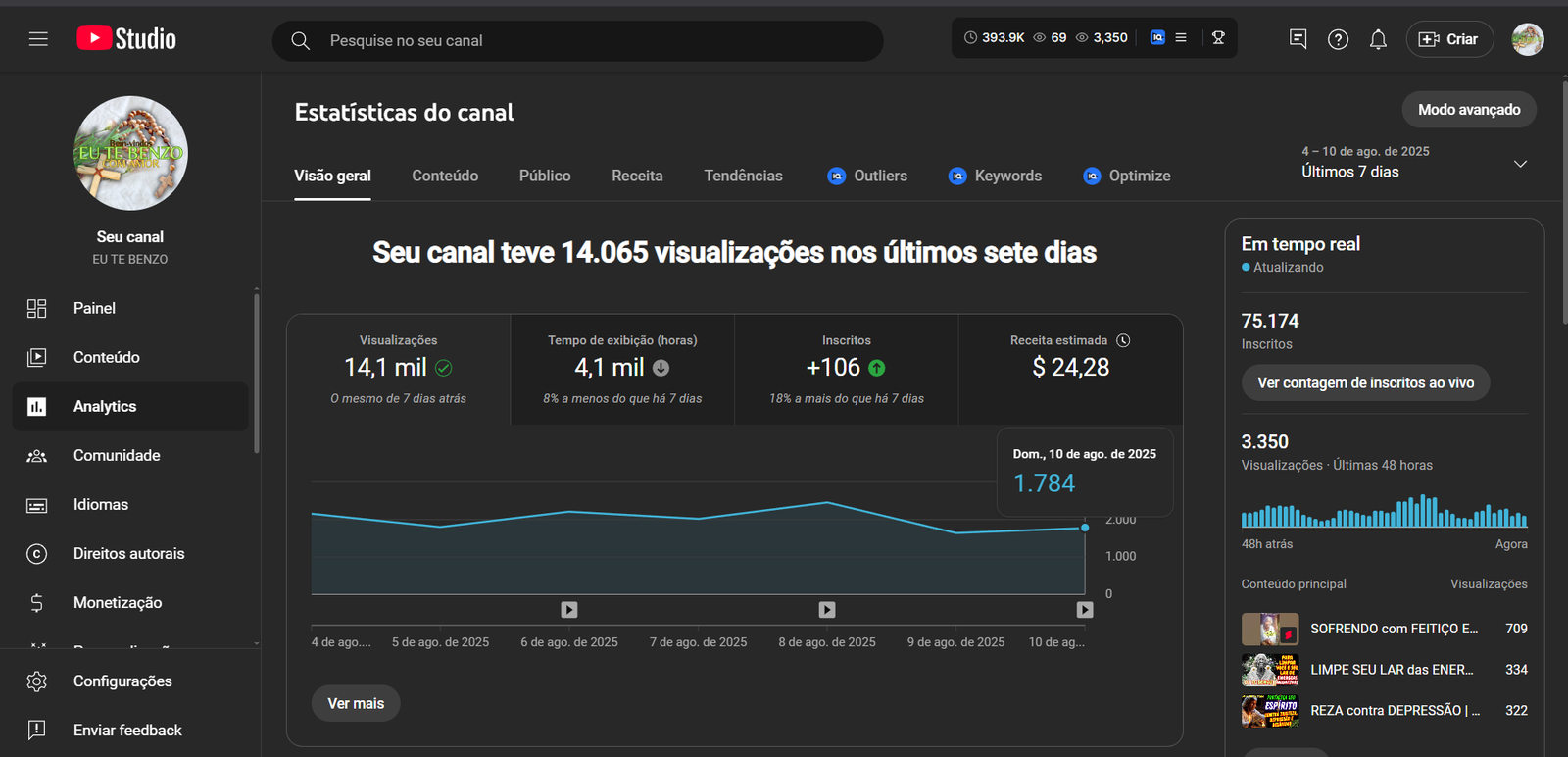Image resolution: width=1568 pixels, height=757 pixels.
Task: Click the Modo avançado button
Action: click(1469, 110)
